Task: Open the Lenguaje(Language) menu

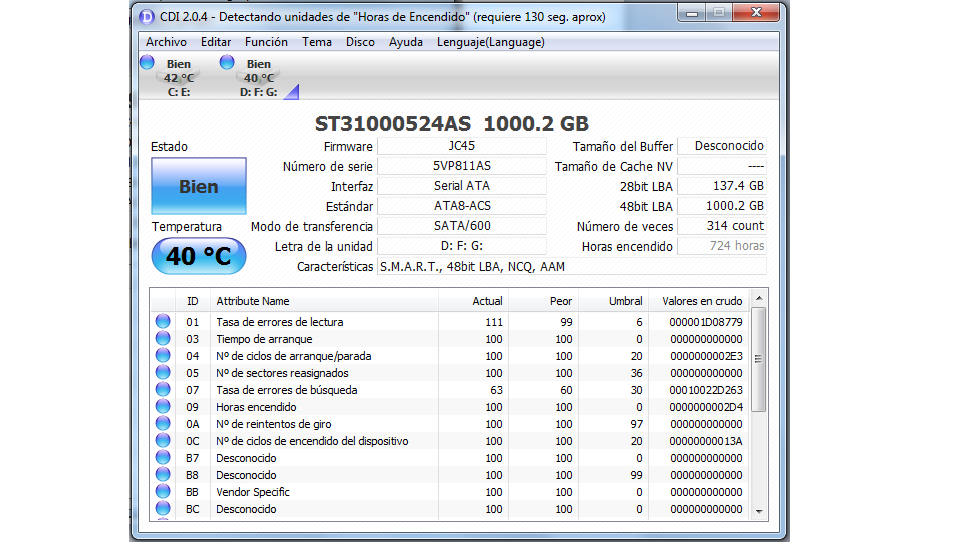Action: click(490, 42)
